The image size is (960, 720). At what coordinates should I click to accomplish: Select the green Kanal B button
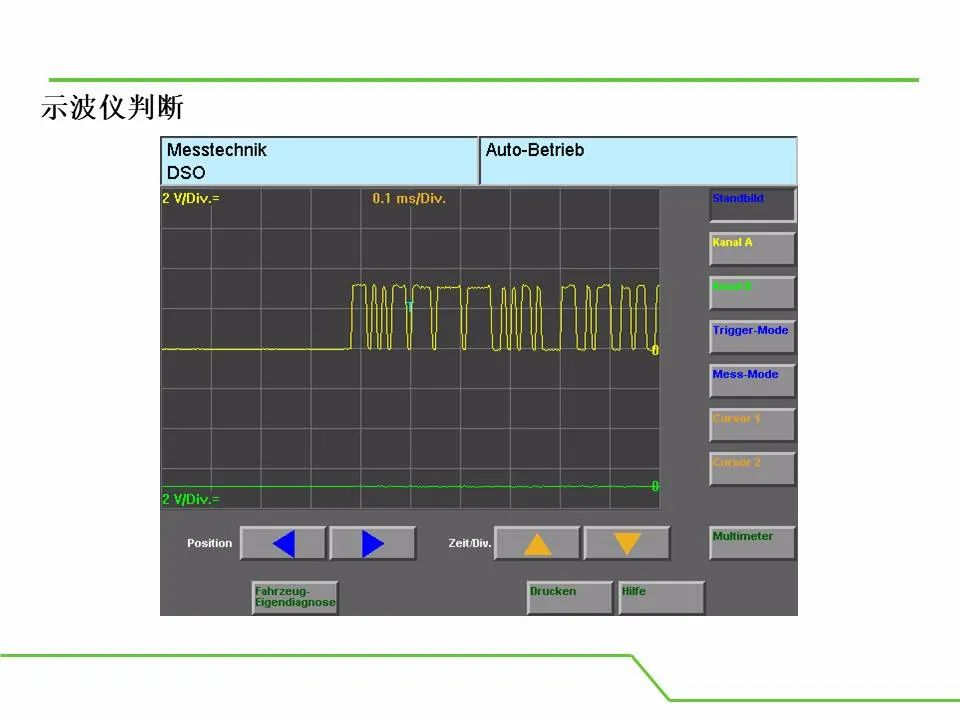(752, 293)
